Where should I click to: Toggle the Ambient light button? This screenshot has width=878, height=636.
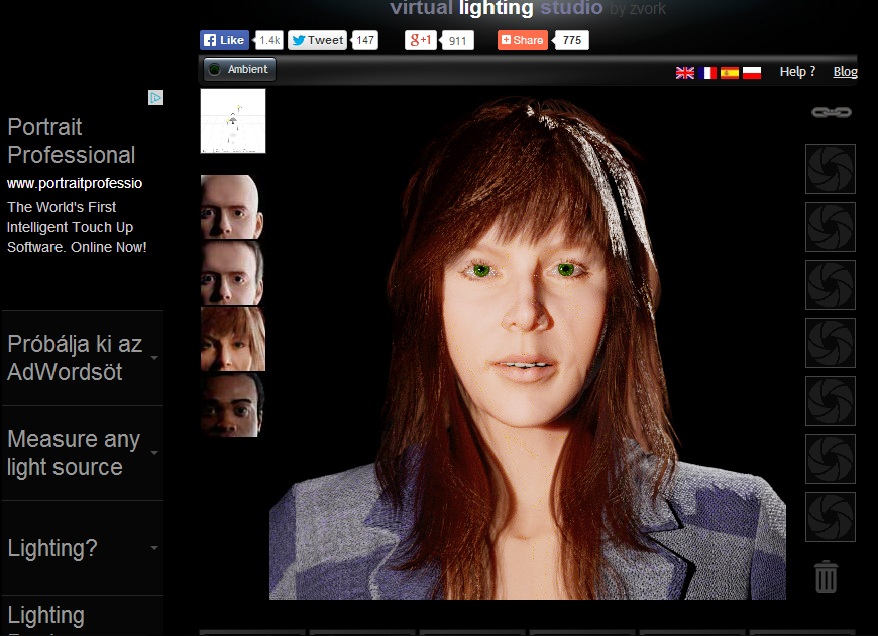point(239,70)
